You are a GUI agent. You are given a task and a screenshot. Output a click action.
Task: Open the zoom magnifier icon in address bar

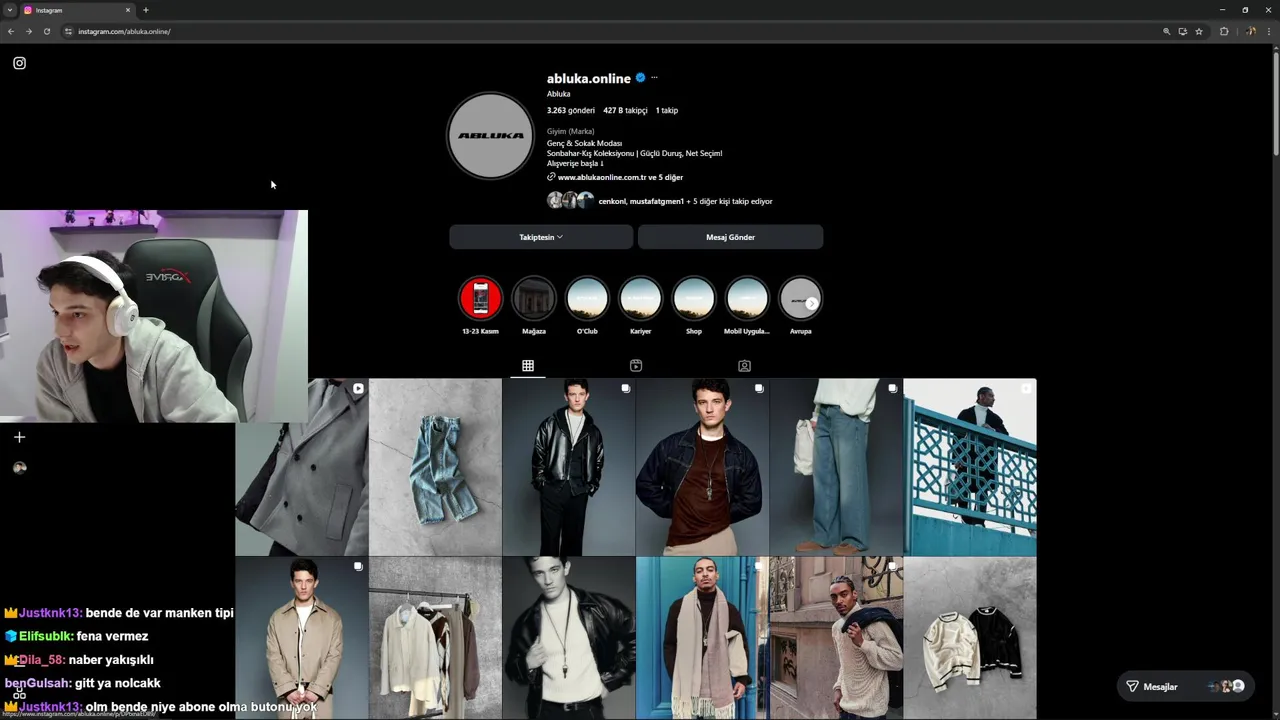point(1166,31)
